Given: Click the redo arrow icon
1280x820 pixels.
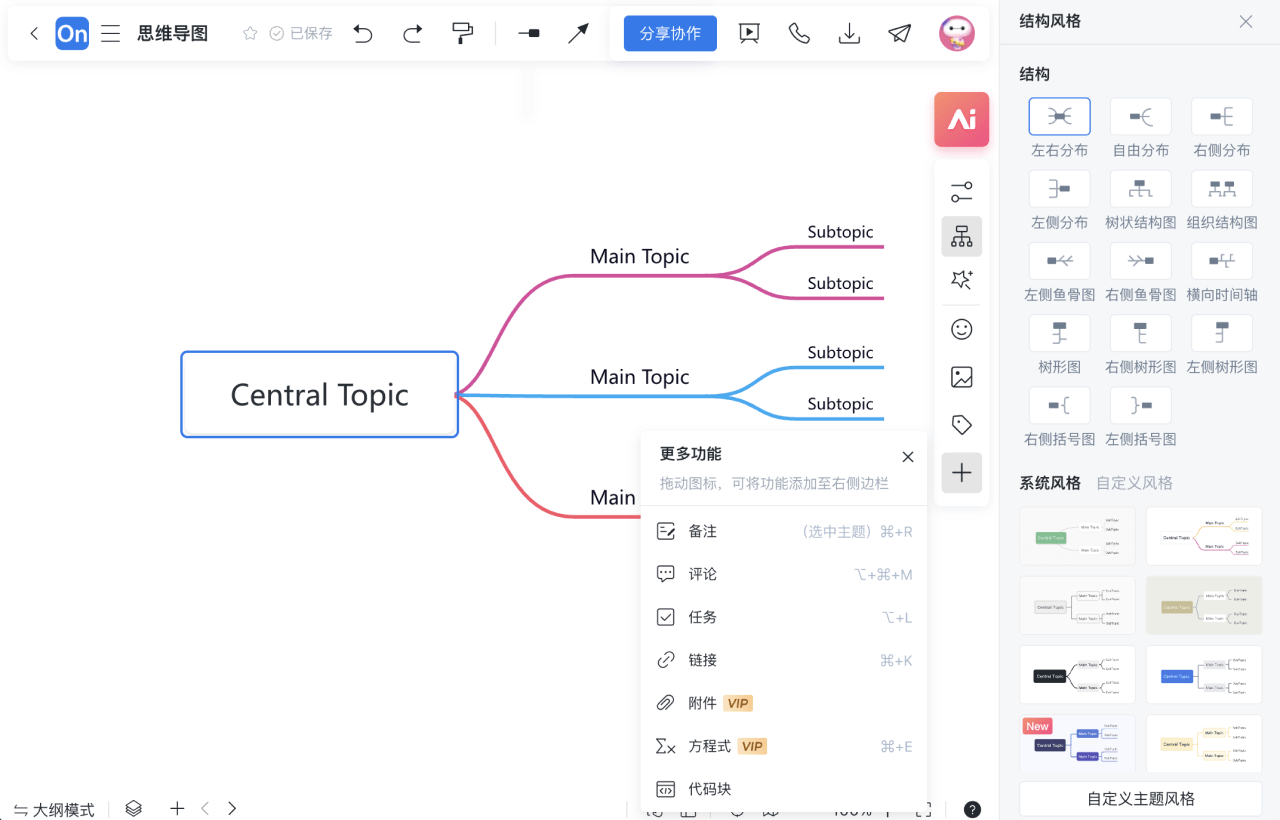Looking at the screenshot, I should pyautogui.click(x=412, y=34).
